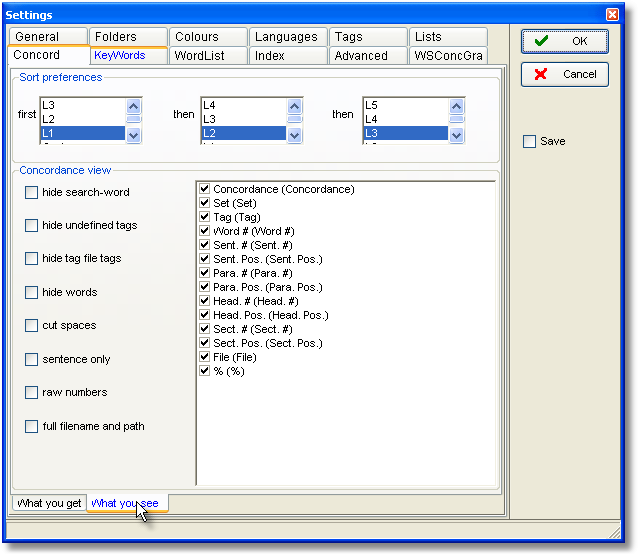Select L4 in the third sort list
Viewport: 639px width, 557px height.
pyautogui.click(x=405, y=119)
